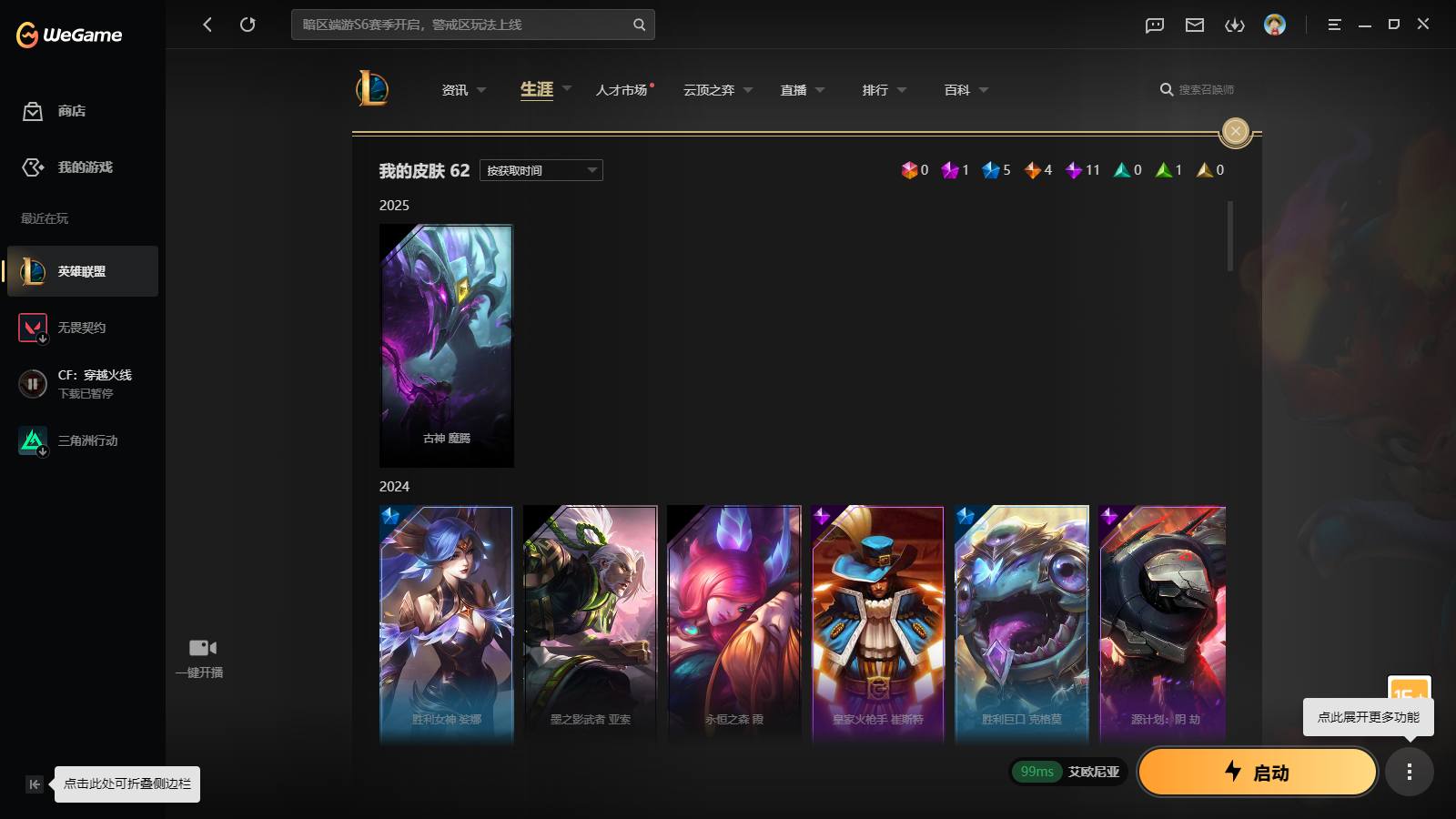This screenshot has height=819, width=1456.
Task: Click the back navigation arrow
Action: (x=207, y=25)
